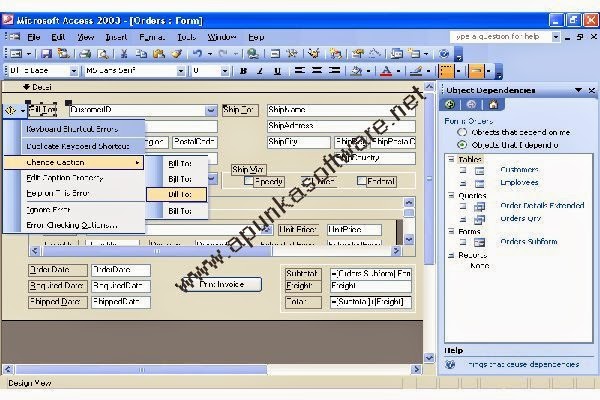Click the error checking warning icon
This screenshot has width=600, height=400.
click(10, 111)
